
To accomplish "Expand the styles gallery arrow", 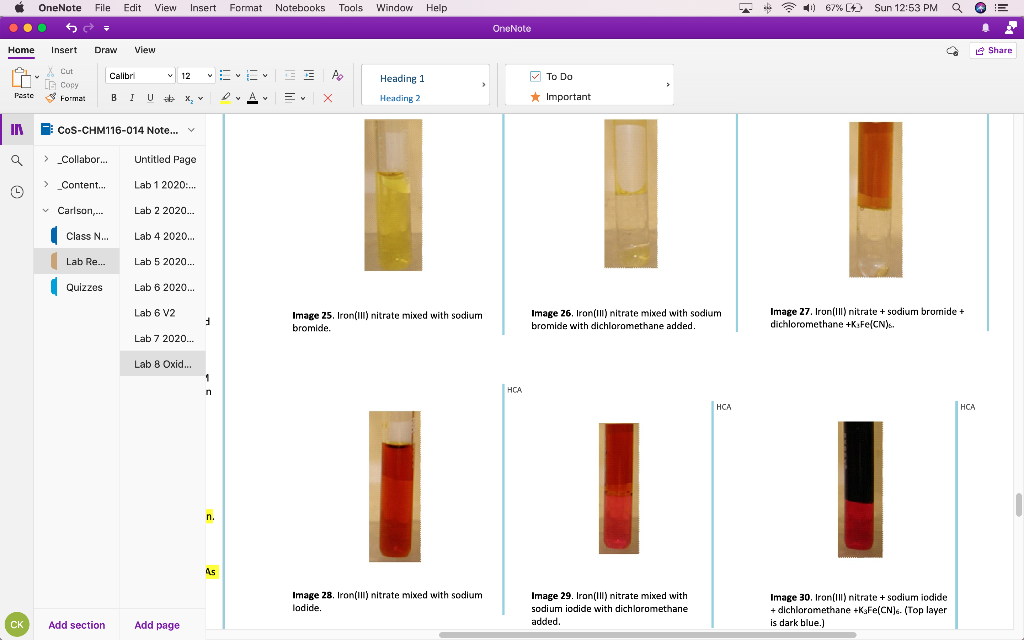I will [x=483, y=85].
